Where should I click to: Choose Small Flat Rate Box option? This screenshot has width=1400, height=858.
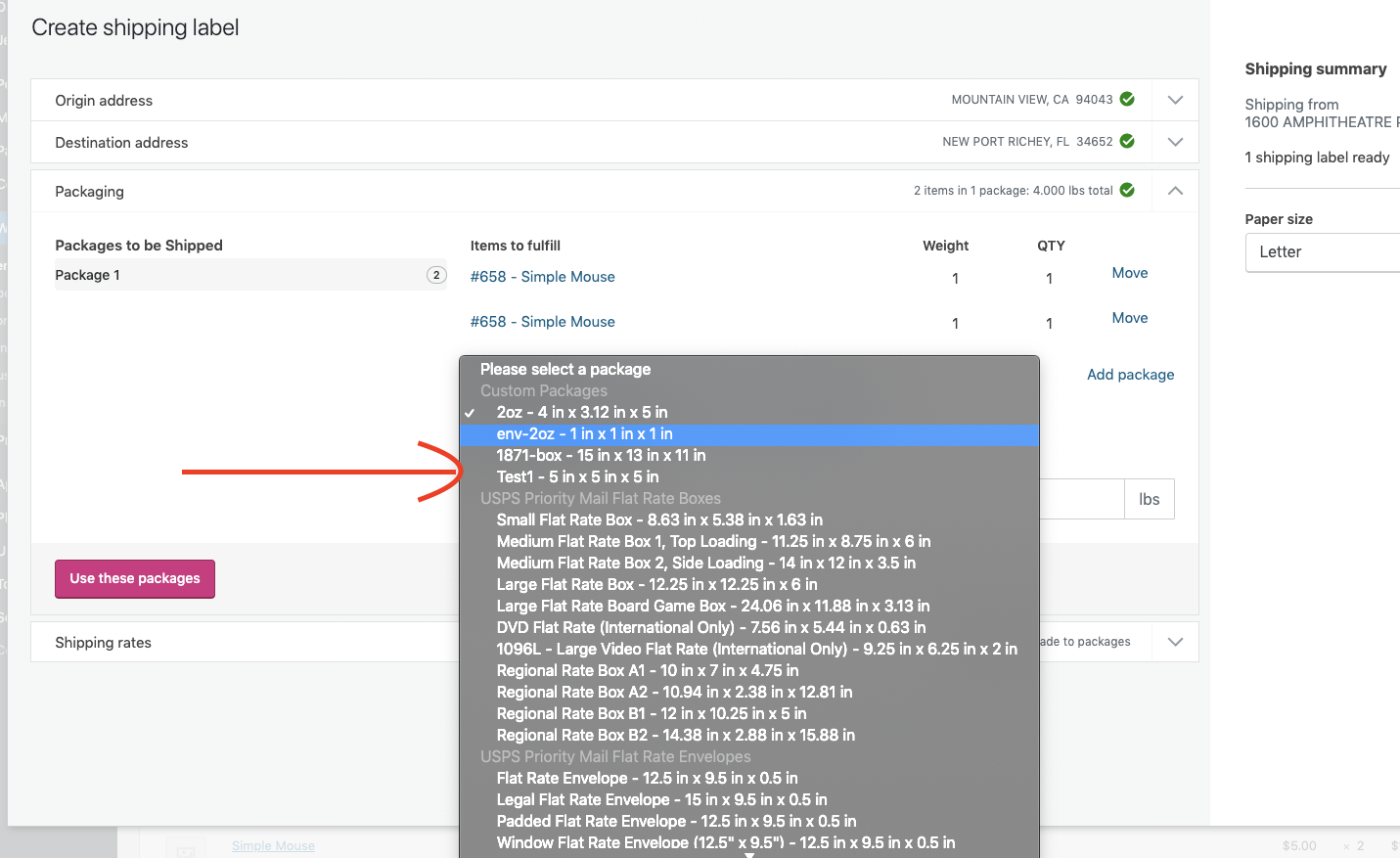tap(749, 519)
